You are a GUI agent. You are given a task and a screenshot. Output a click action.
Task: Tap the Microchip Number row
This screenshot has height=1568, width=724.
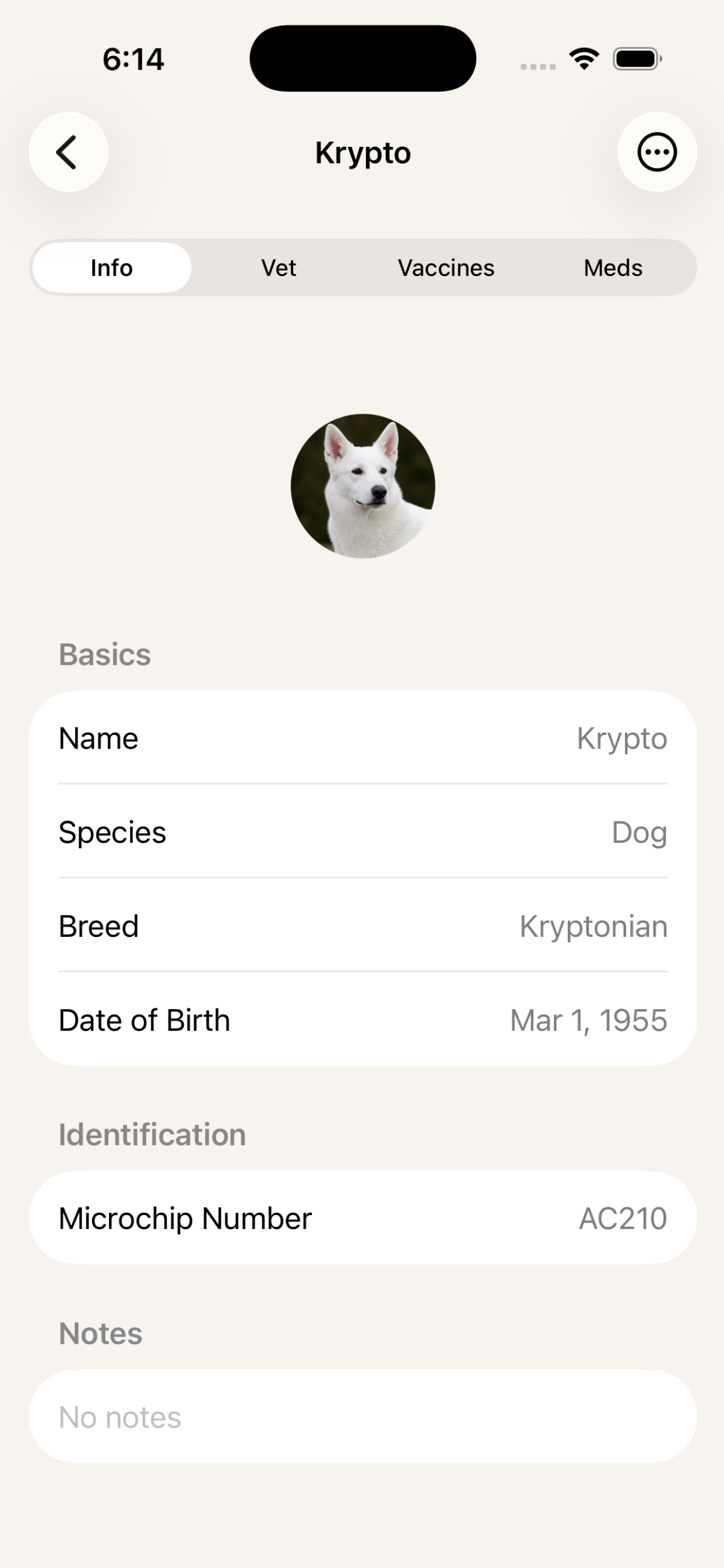pyautogui.click(x=363, y=1217)
